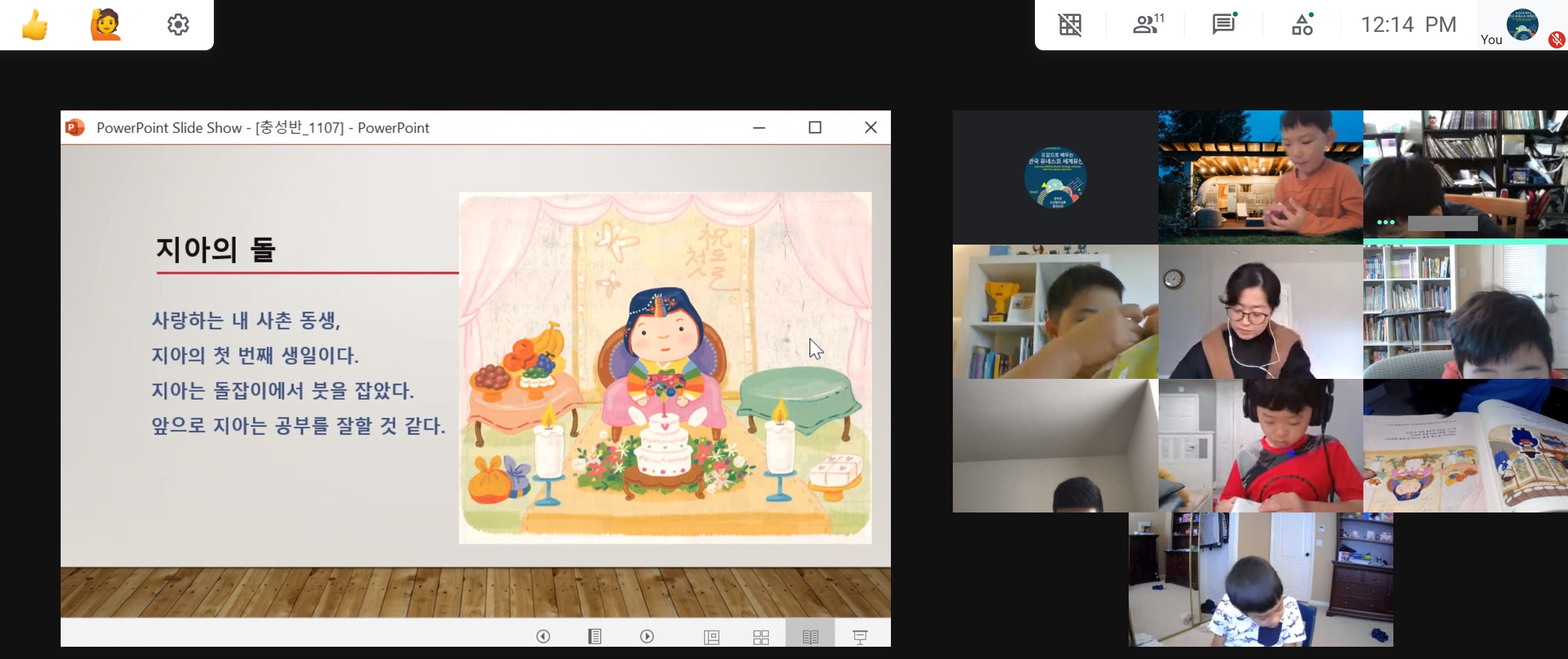Select the highlighted Reading View button
The width and height of the screenshot is (1568, 659).
click(x=810, y=637)
